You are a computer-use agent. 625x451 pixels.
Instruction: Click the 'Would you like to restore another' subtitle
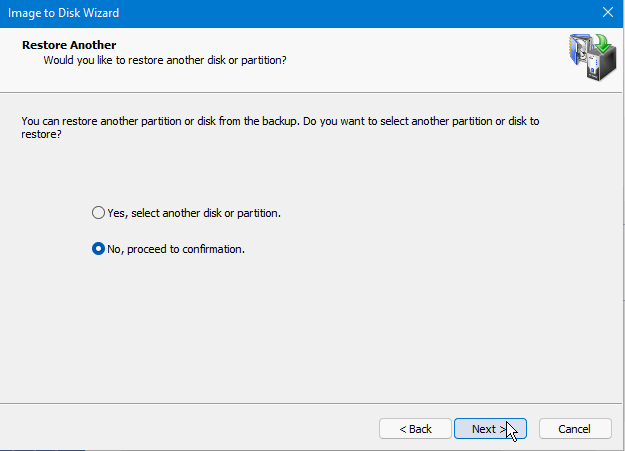pos(165,61)
